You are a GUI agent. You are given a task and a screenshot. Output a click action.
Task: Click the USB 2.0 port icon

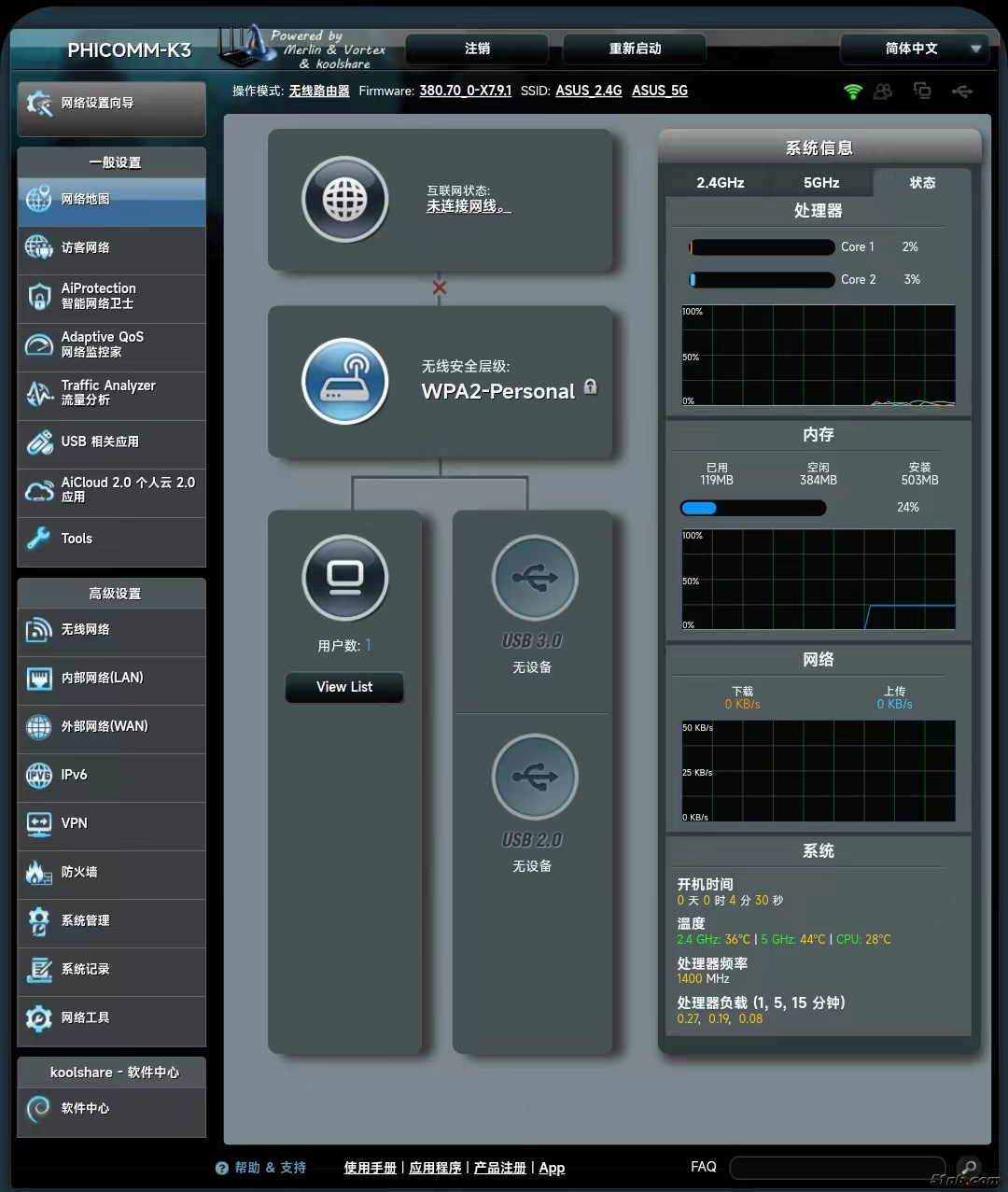[x=535, y=777]
